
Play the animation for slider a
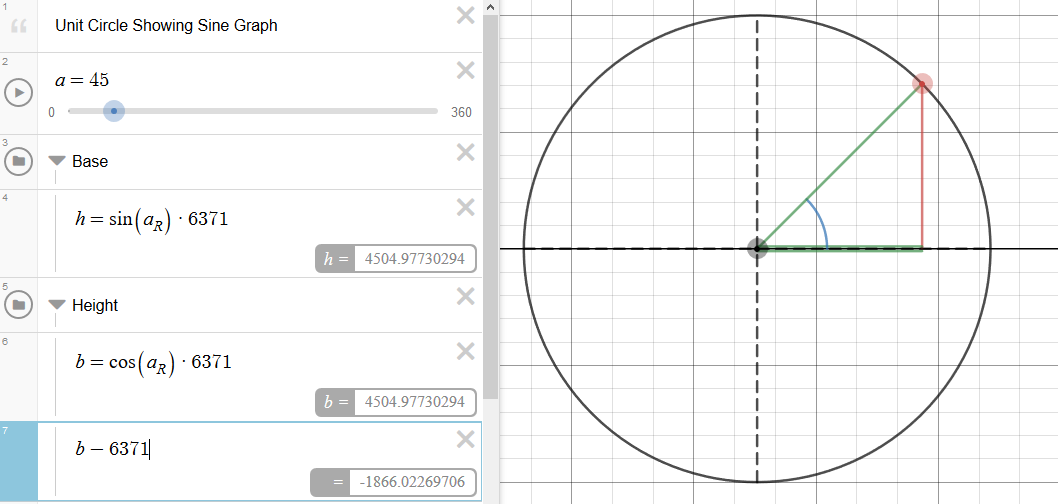pyautogui.click(x=18, y=92)
